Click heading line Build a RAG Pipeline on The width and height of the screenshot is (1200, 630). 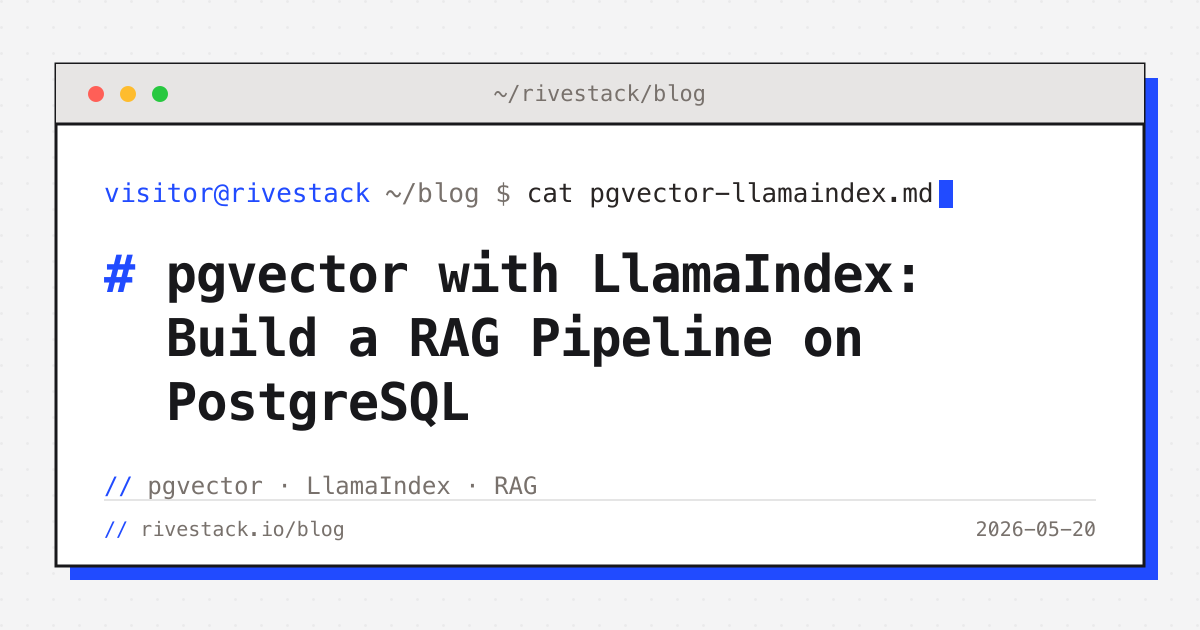coord(514,339)
